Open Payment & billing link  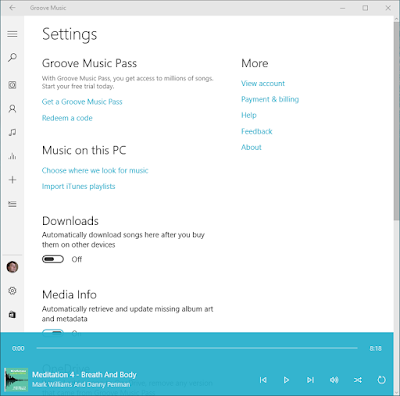[270, 99]
